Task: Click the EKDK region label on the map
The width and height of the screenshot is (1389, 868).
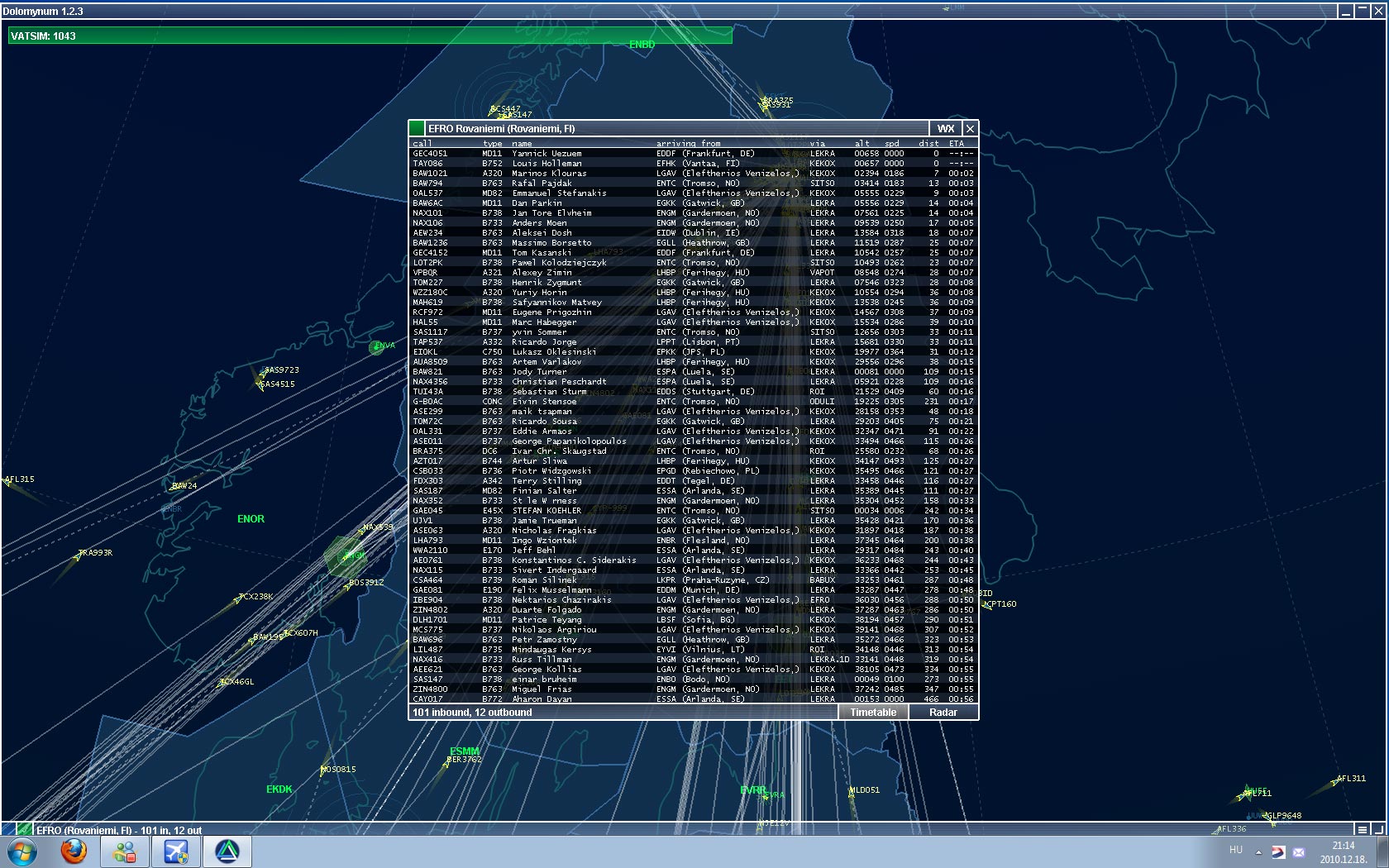Action: (x=279, y=789)
